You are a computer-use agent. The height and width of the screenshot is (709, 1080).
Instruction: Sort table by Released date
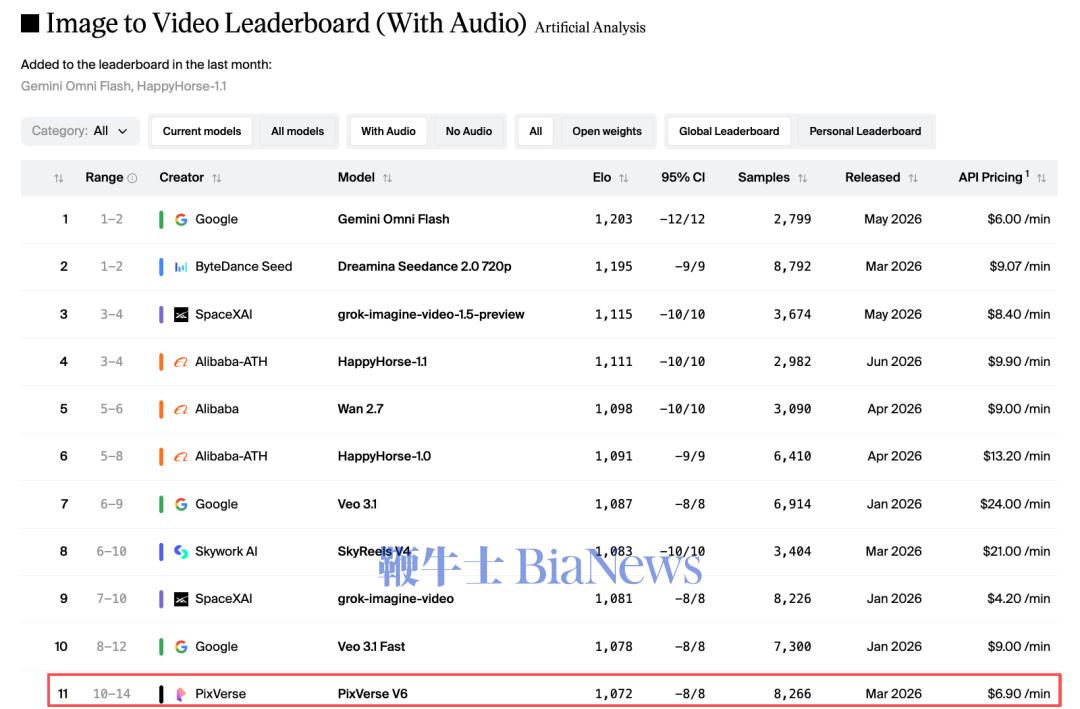pos(913,178)
